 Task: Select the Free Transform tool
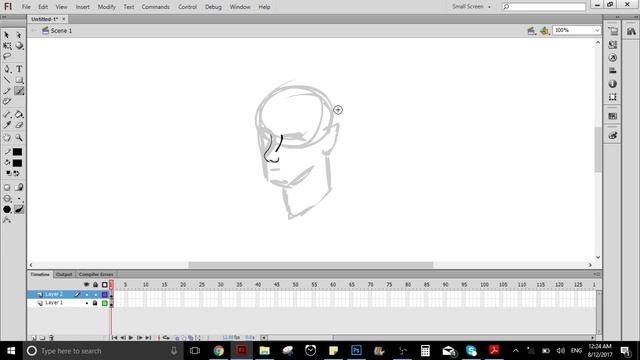[7, 46]
